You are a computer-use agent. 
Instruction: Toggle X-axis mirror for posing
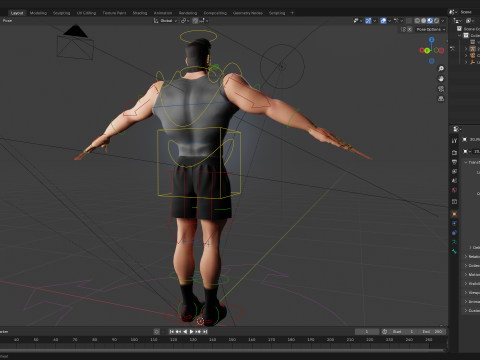pos(409,29)
